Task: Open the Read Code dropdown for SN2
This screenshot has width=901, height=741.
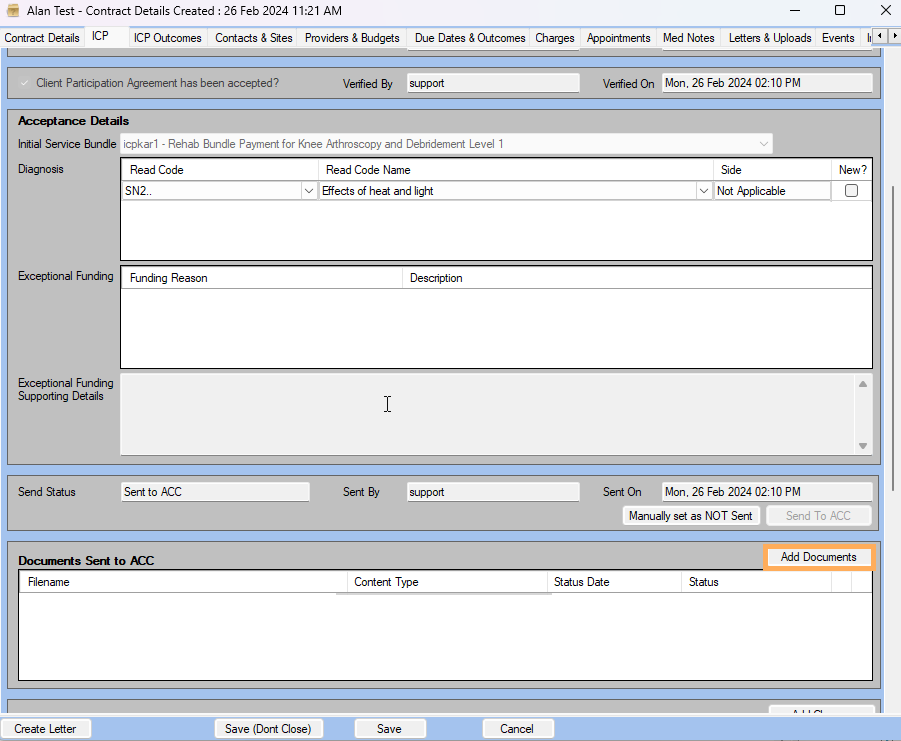Action: (x=309, y=190)
